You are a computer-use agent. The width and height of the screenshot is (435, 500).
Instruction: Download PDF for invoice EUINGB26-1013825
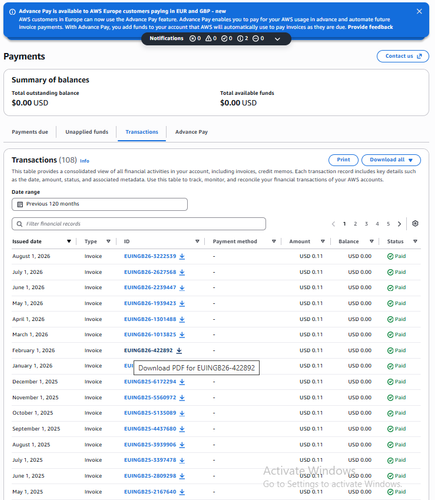(182, 335)
